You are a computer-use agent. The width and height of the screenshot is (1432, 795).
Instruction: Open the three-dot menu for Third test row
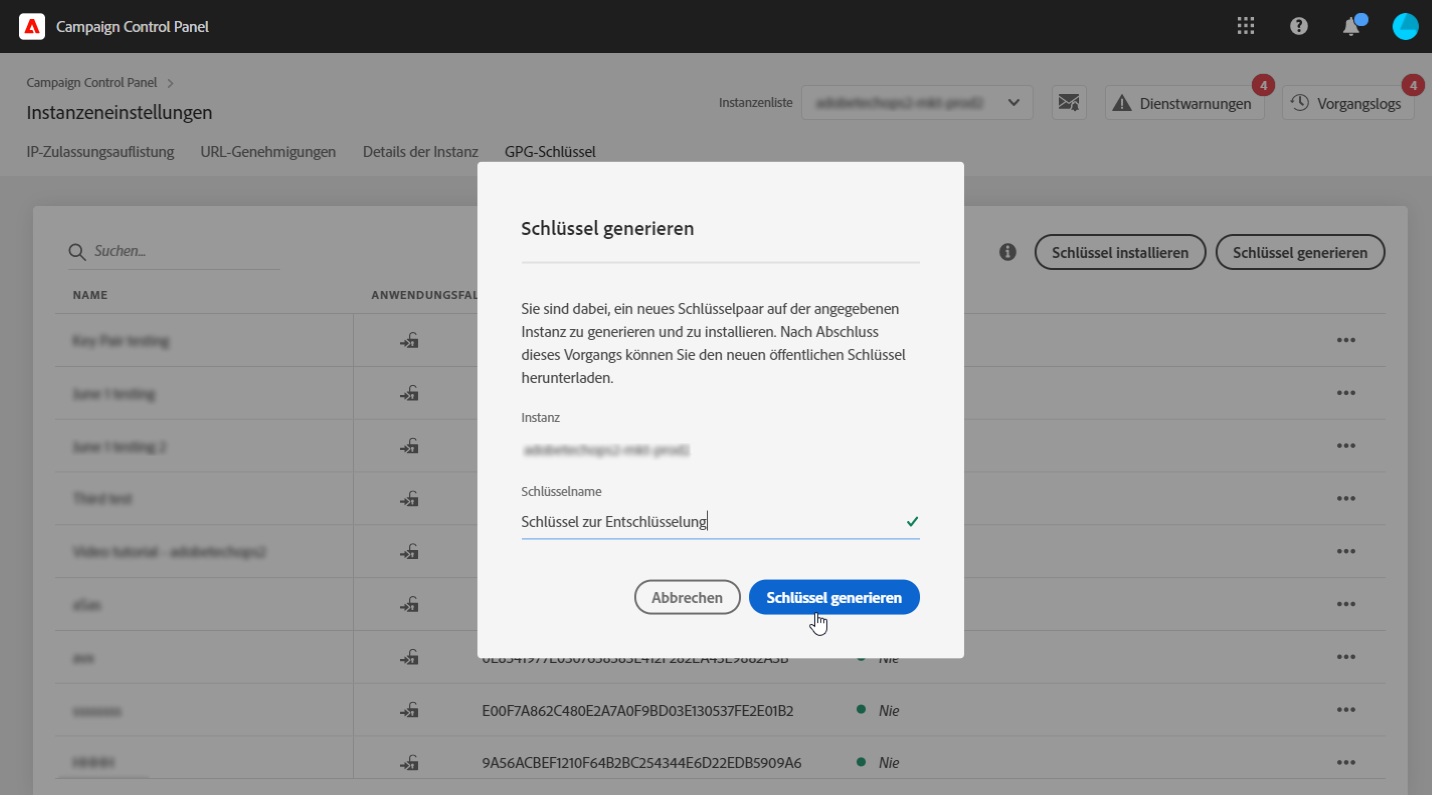[x=1346, y=498]
